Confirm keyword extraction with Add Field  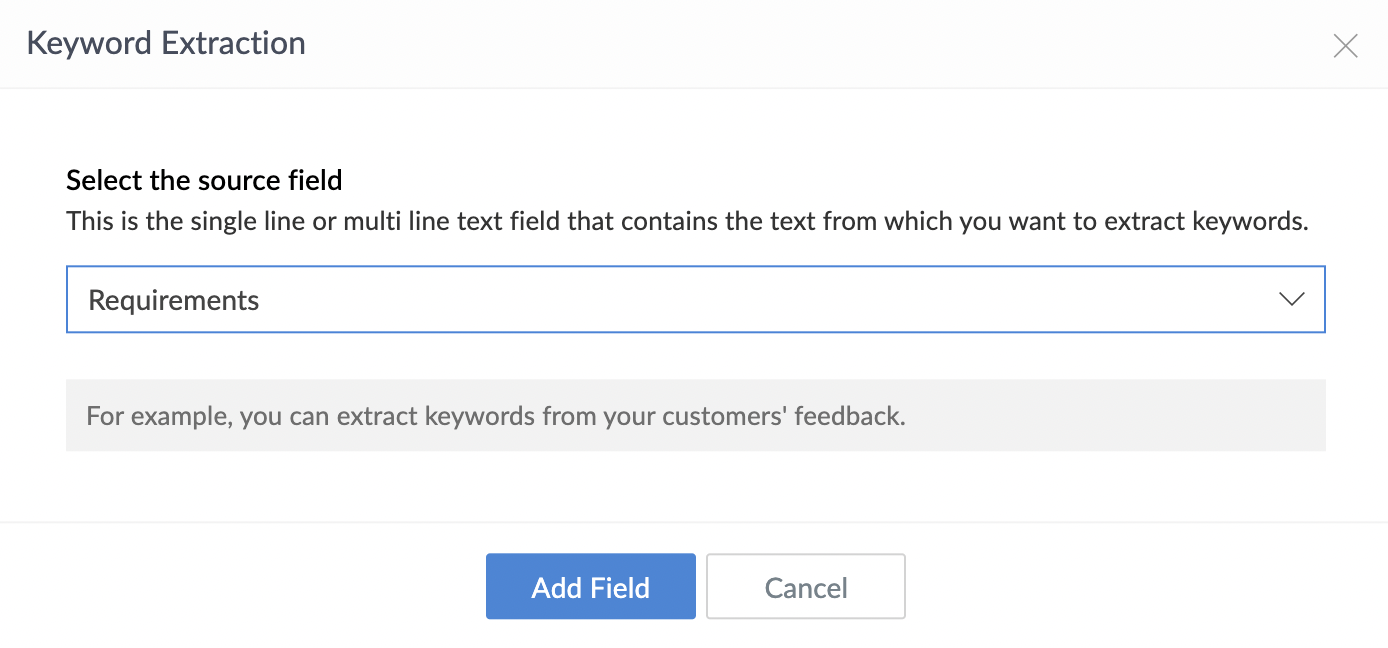pyautogui.click(x=590, y=587)
